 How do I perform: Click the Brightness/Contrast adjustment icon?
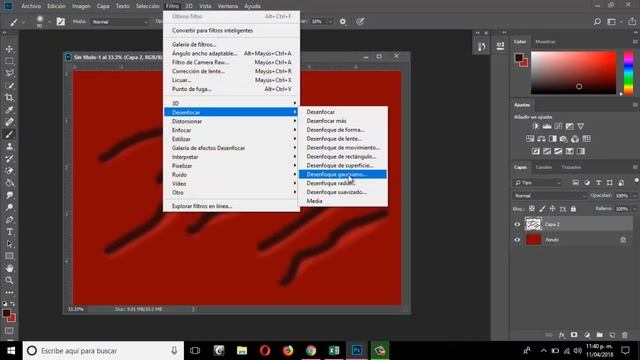(535, 127)
